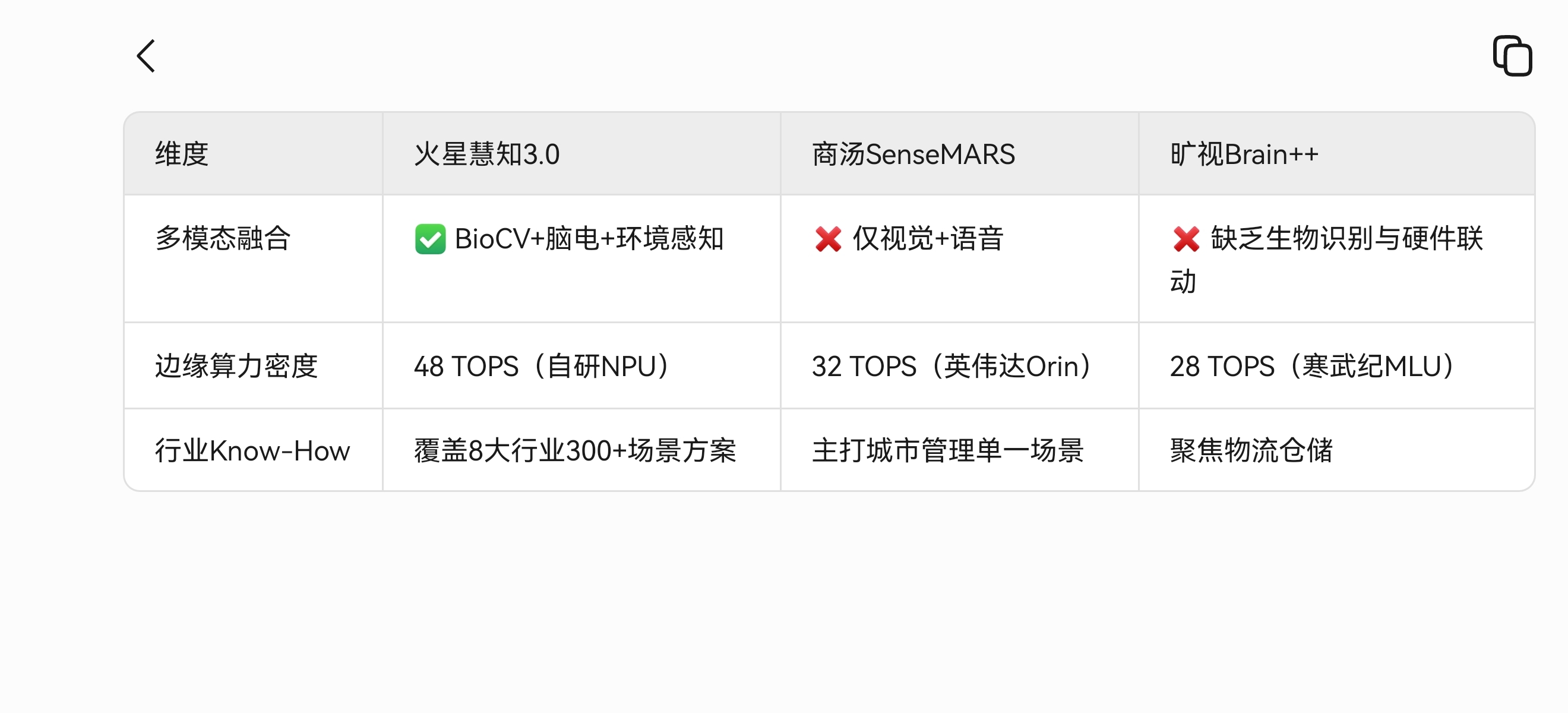
Task: Click the BioCV+脑电+环境感知 text
Action: [589, 239]
